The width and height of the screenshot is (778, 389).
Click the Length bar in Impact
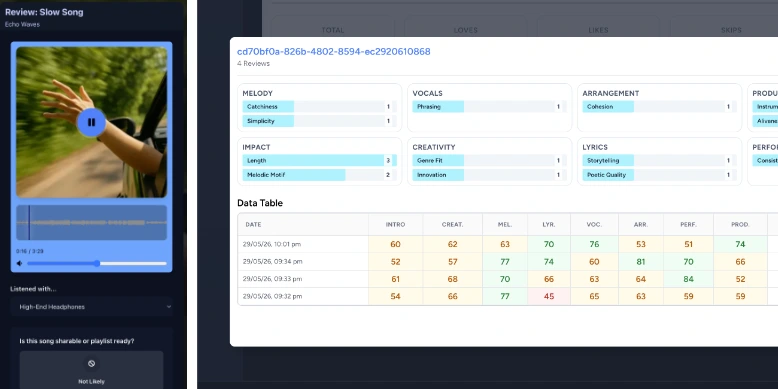pos(319,161)
